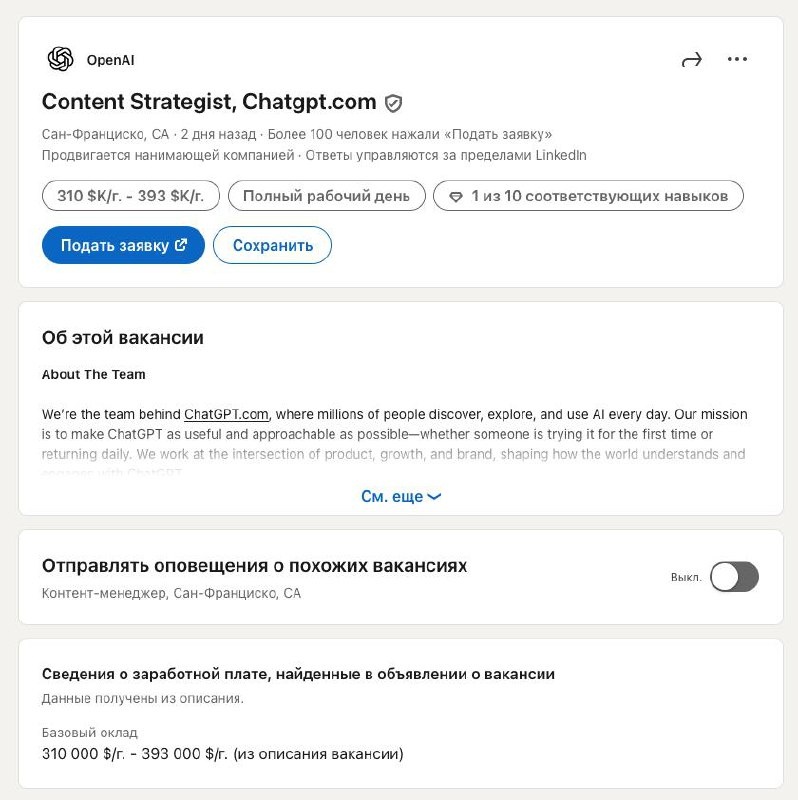Click the verified shield badge beside job title

394,103
